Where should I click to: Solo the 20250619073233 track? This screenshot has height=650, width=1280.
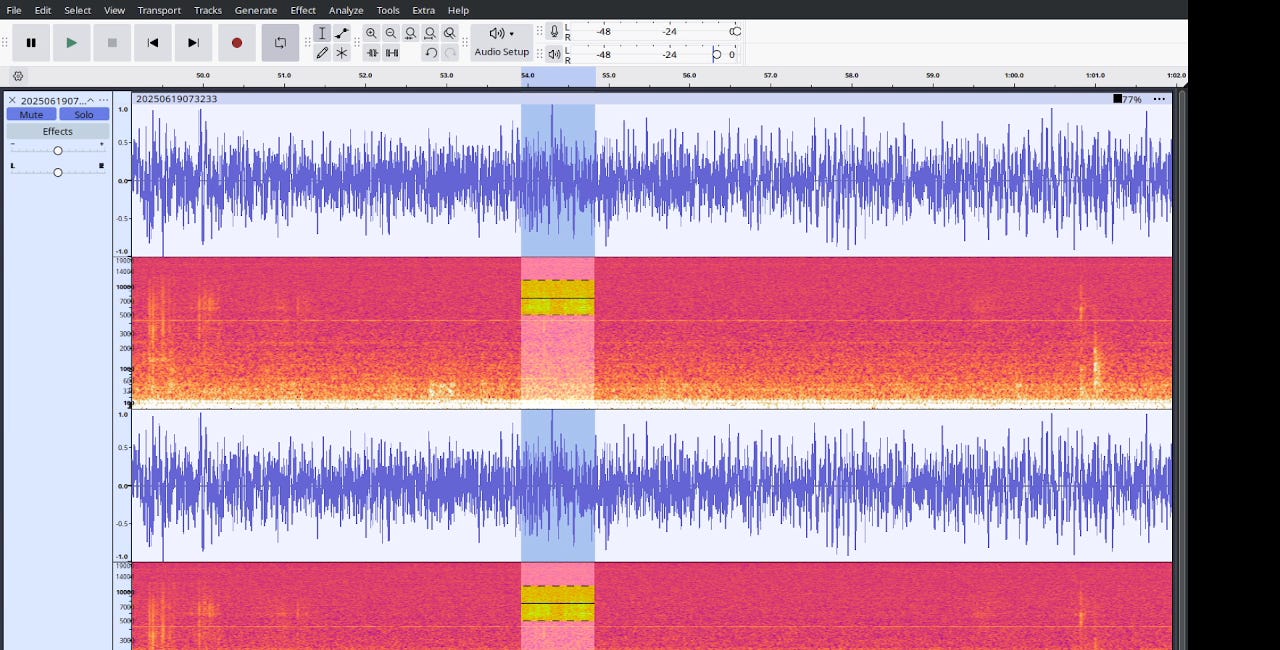(x=84, y=114)
